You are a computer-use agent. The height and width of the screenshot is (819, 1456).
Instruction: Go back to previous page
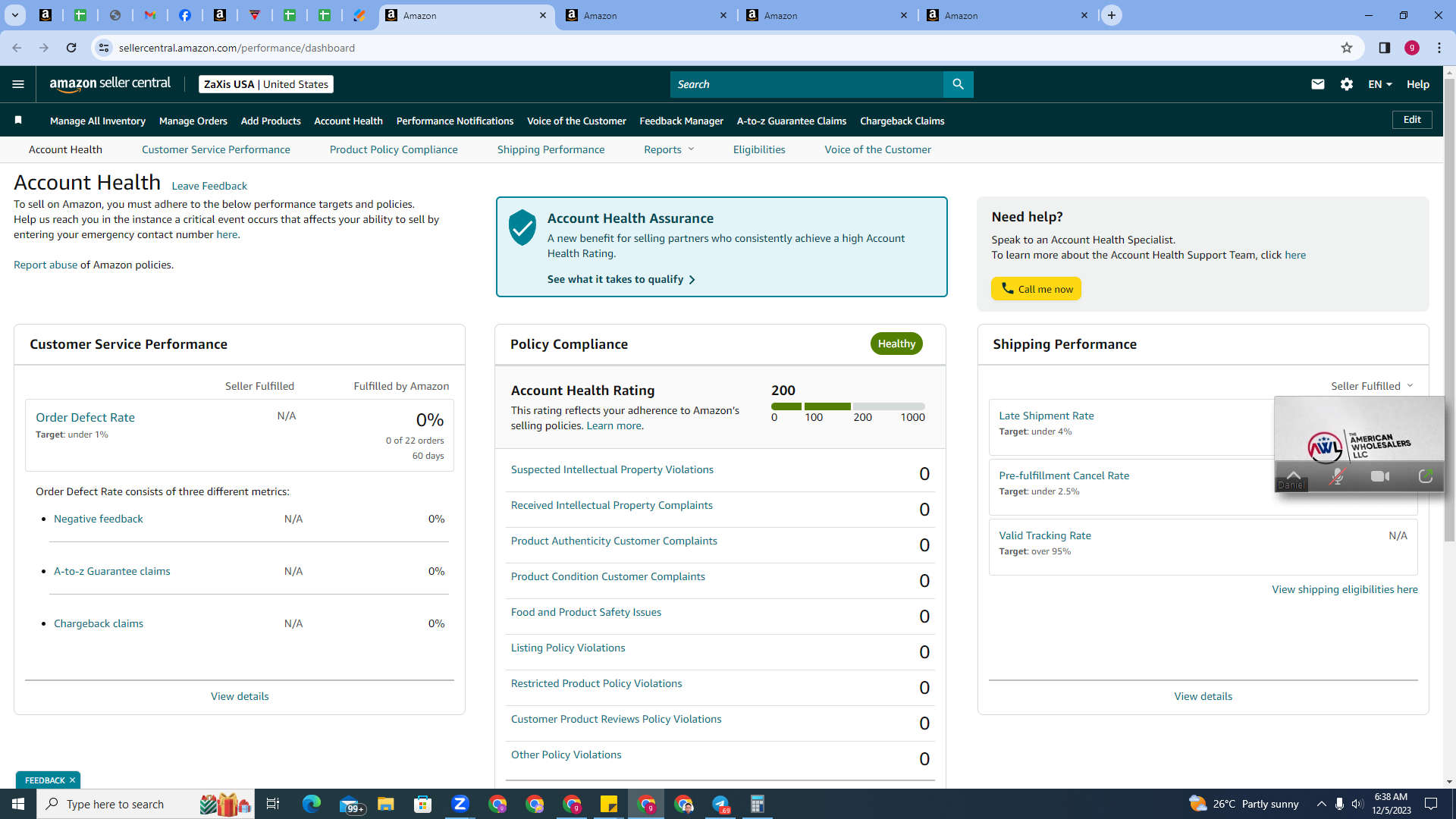click(17, 48)
